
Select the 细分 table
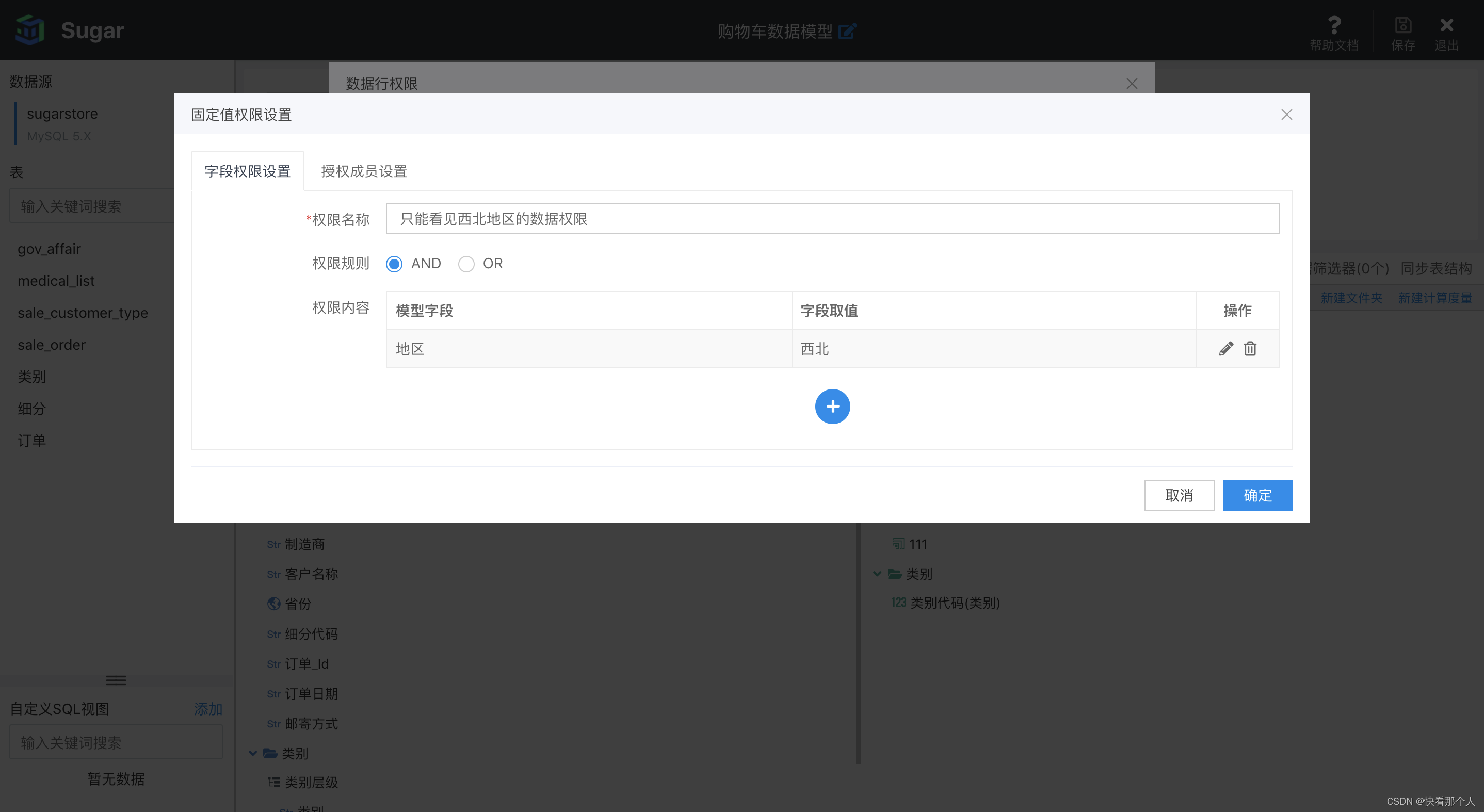(31, 408)
